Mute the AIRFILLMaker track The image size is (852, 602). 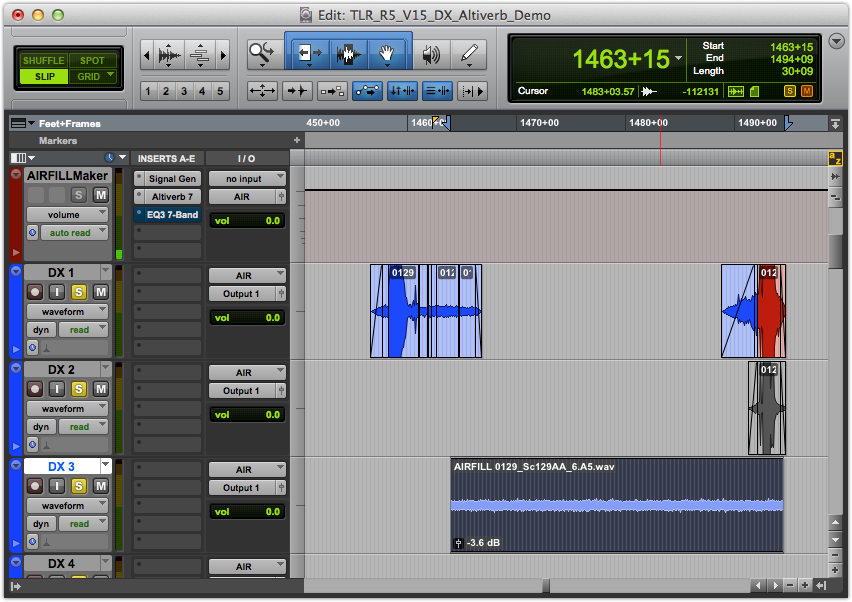pos(100,194)
